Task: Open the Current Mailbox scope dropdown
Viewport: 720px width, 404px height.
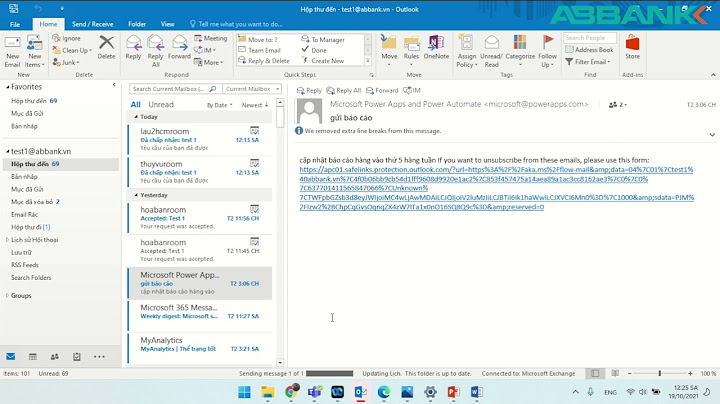Action: [x=252, y=89]
